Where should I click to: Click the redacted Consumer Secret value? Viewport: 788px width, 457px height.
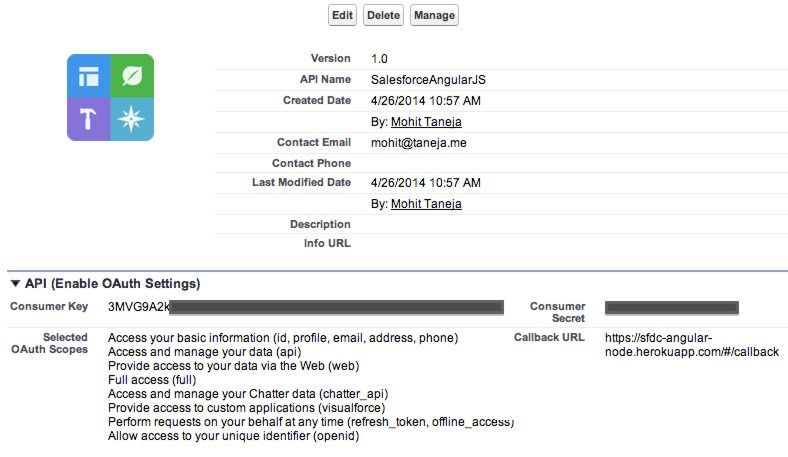click(x=672, y=307)
